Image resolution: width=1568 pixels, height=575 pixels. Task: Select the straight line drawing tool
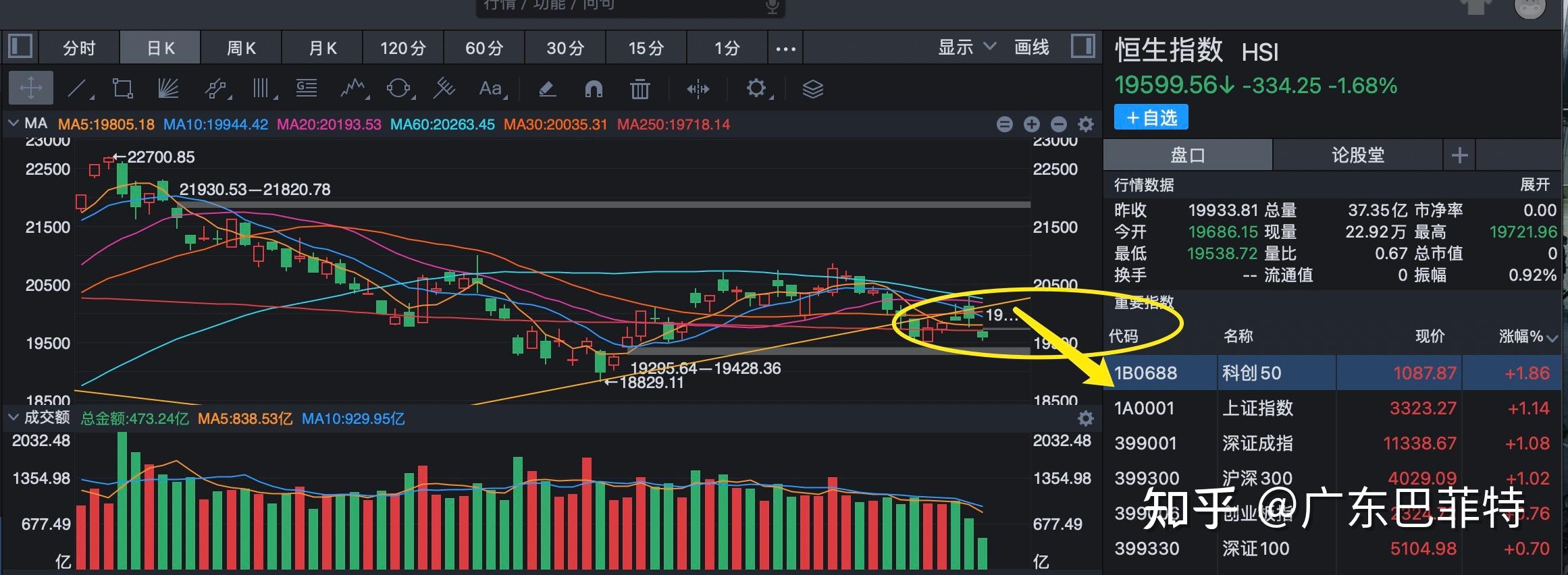tap(78, 88)
